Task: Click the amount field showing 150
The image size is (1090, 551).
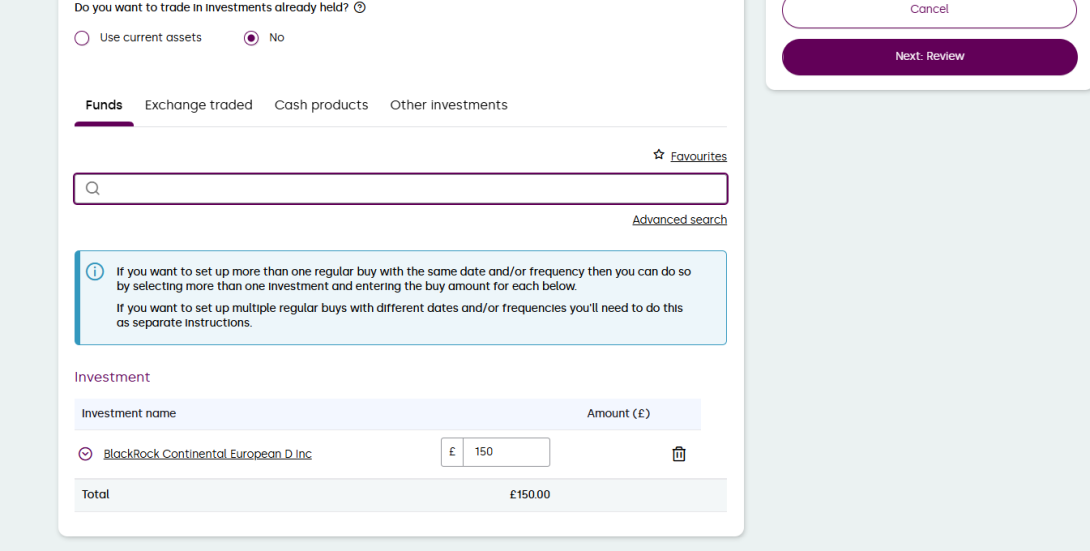Action: tap(506, 452)
